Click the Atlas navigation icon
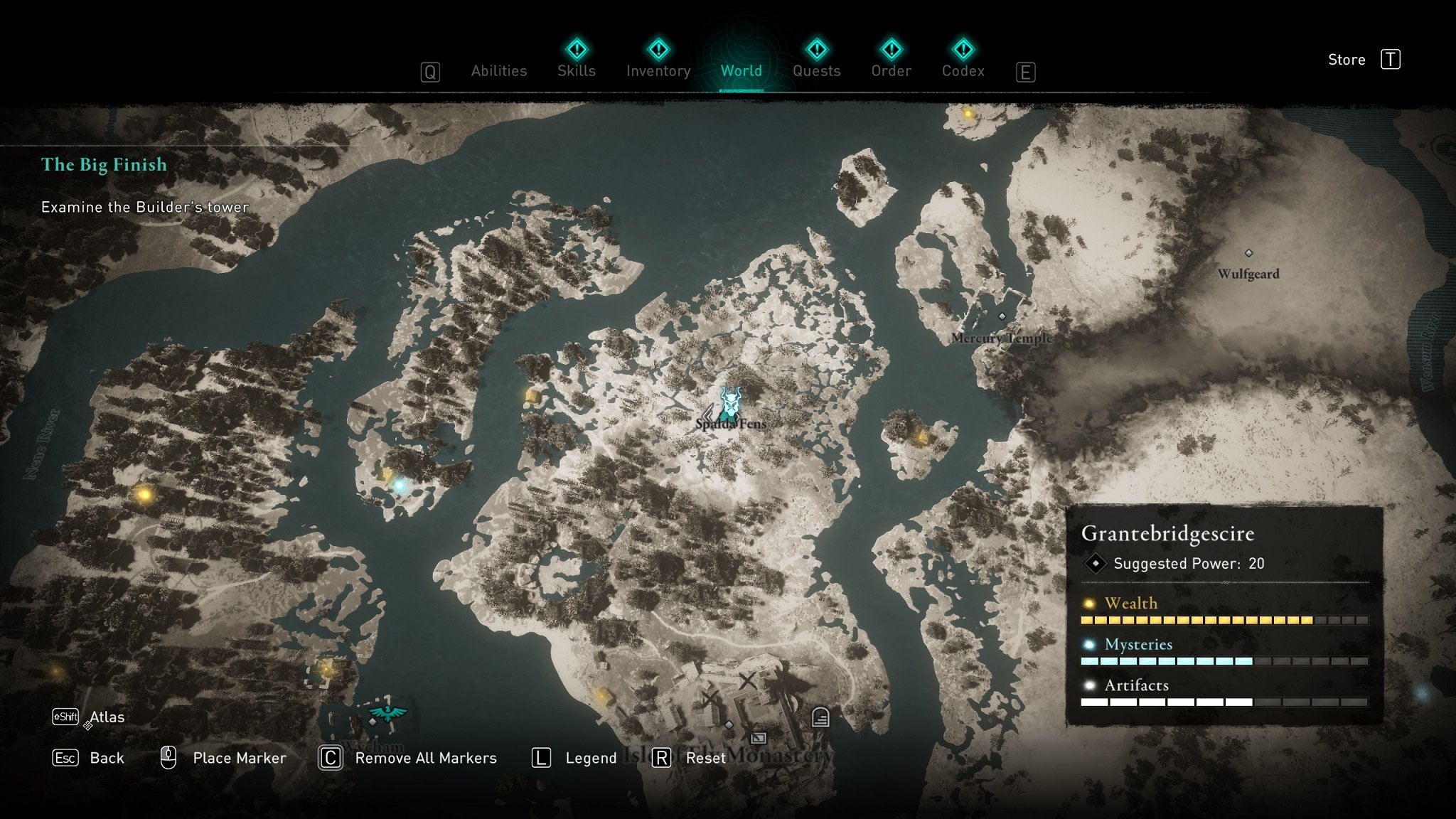Image resolution: width=1456 pixels, height=819 pixels. click(89, 717)
